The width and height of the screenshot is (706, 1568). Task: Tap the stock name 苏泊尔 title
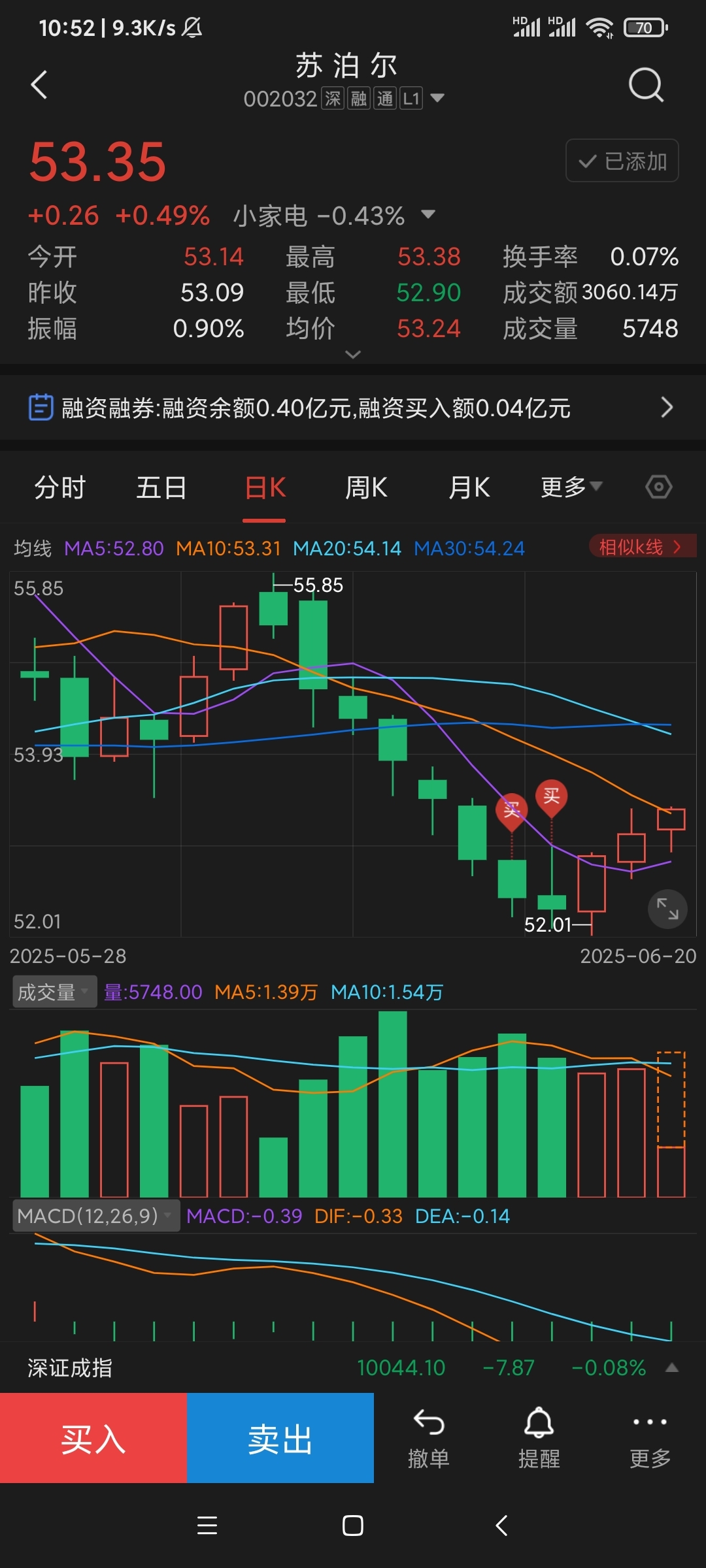346,65
